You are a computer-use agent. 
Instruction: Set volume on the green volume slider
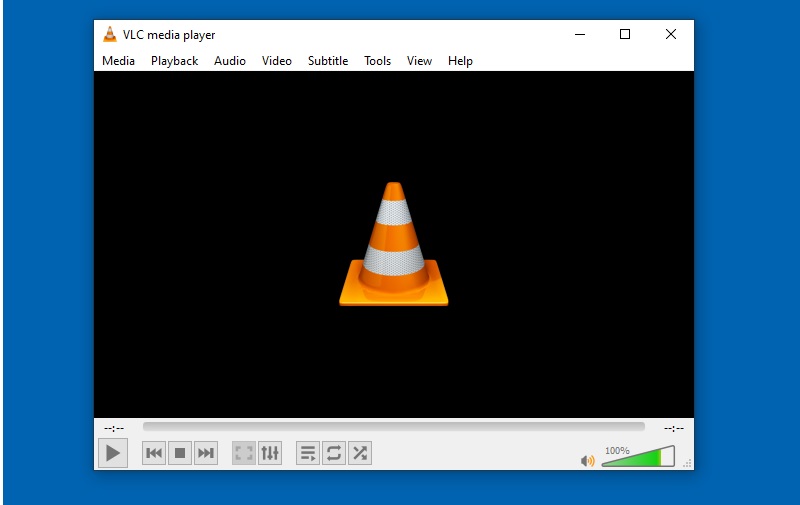638,457
